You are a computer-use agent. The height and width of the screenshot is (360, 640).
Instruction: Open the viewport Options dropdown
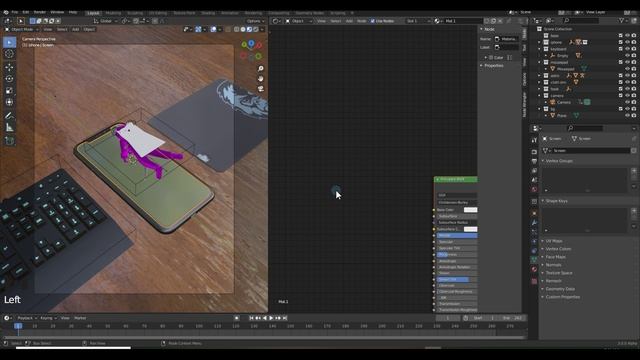[256, 21]
